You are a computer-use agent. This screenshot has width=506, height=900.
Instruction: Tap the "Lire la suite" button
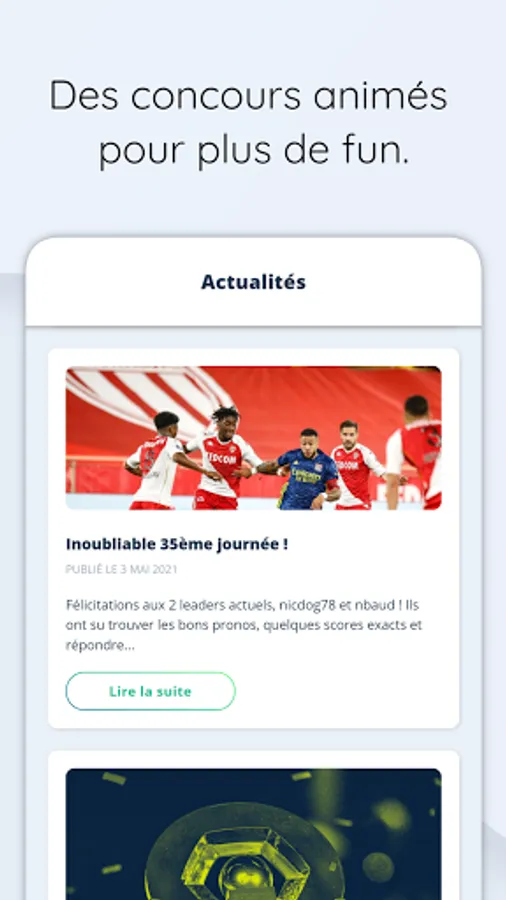click(x=150, y=691)
